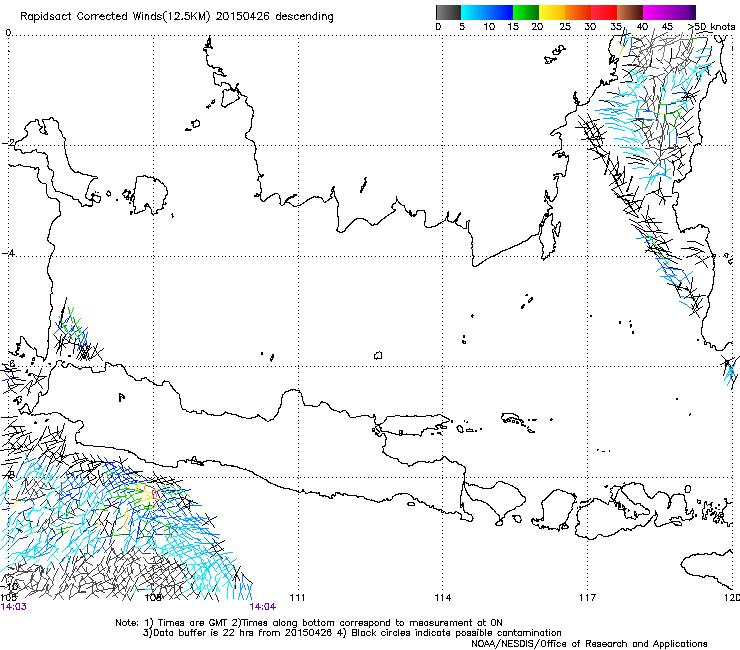
Task: Click the gray 0-5 knots color swatch
Action: [x=448, y=12]
